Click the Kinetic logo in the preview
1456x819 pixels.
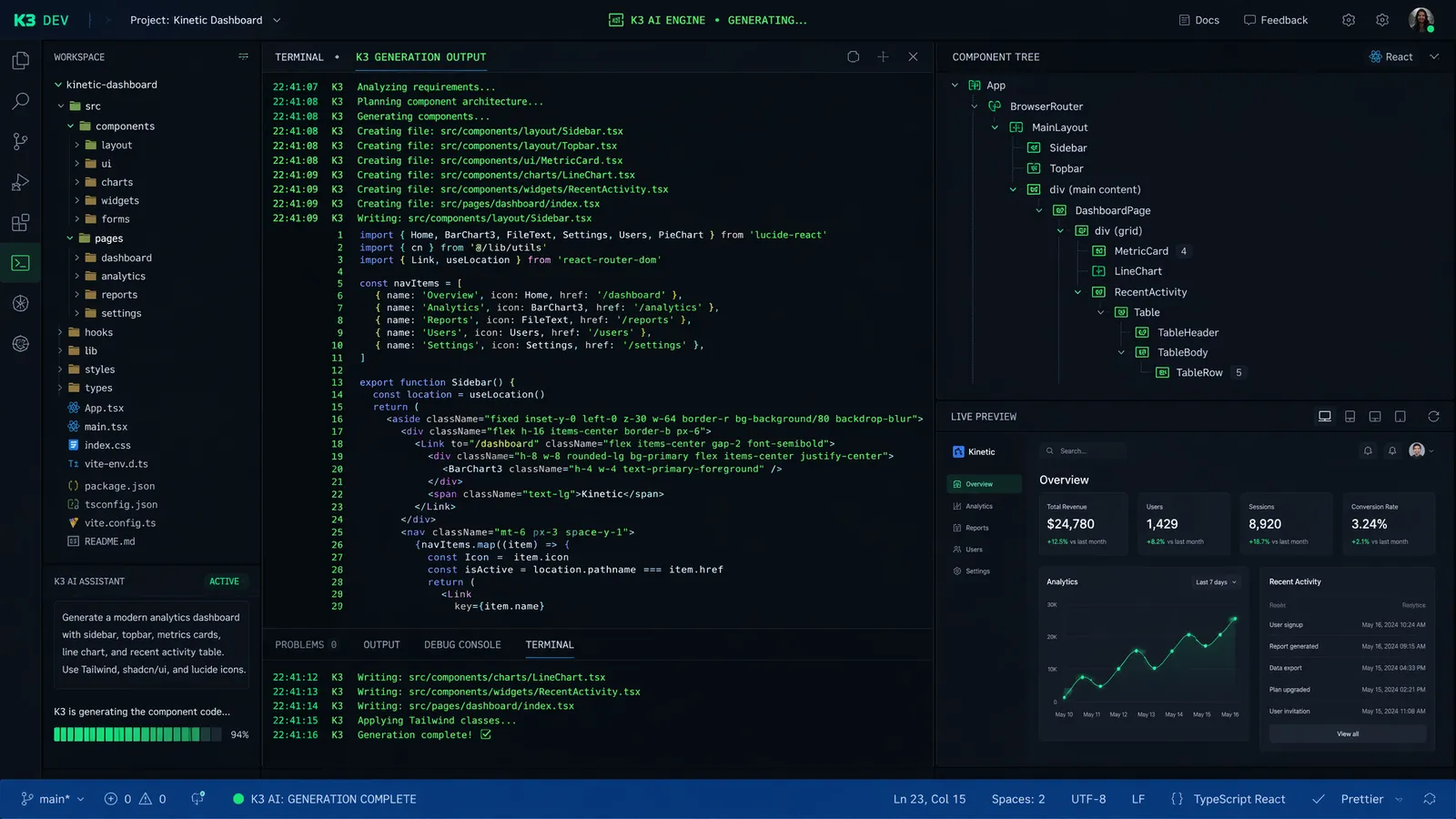[x=958, y=451]
